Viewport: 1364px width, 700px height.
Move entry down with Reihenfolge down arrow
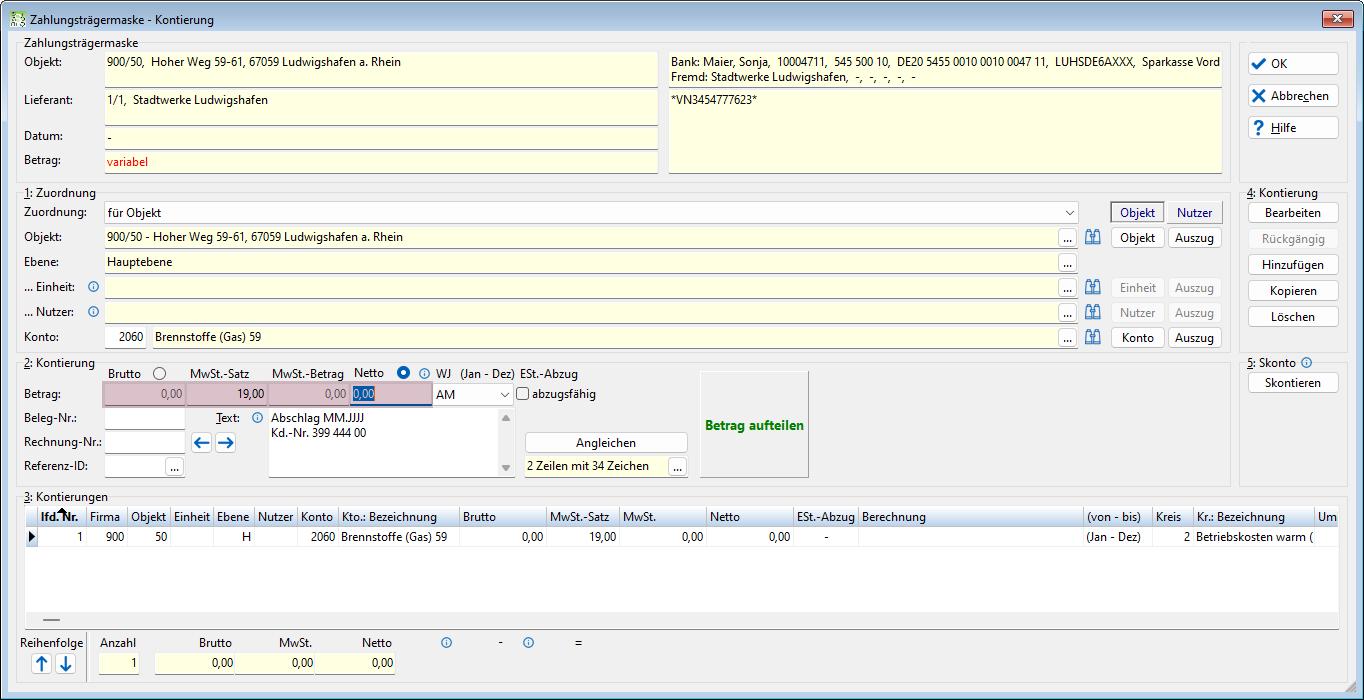tap(66, 664)
